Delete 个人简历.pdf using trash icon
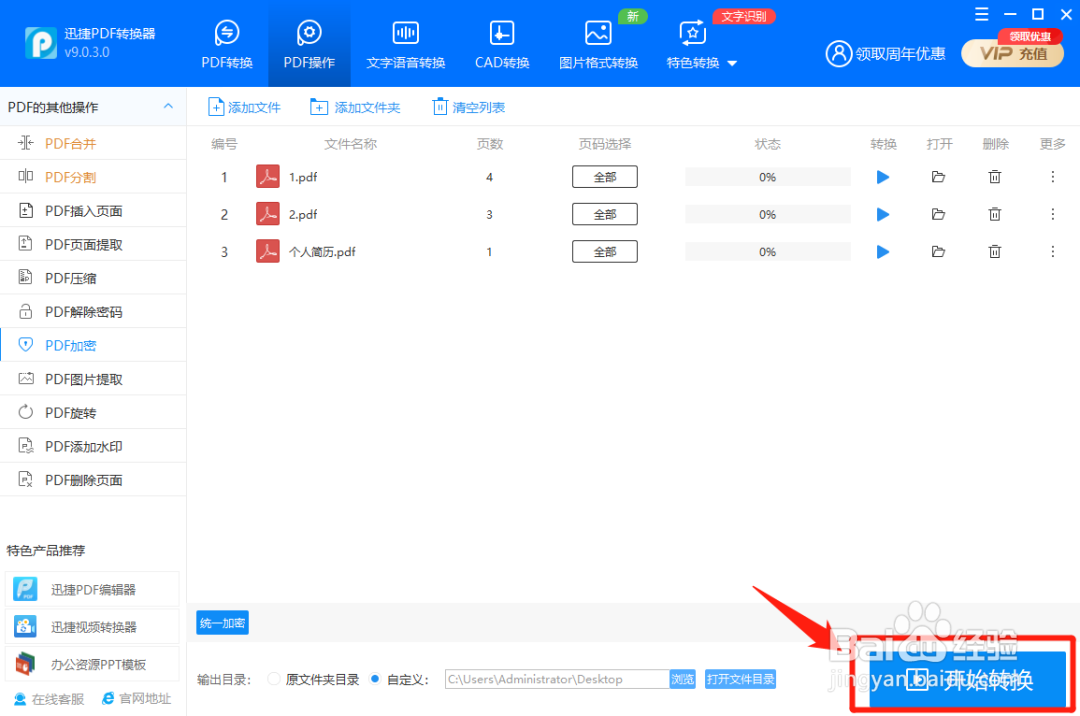 (995, 251)
